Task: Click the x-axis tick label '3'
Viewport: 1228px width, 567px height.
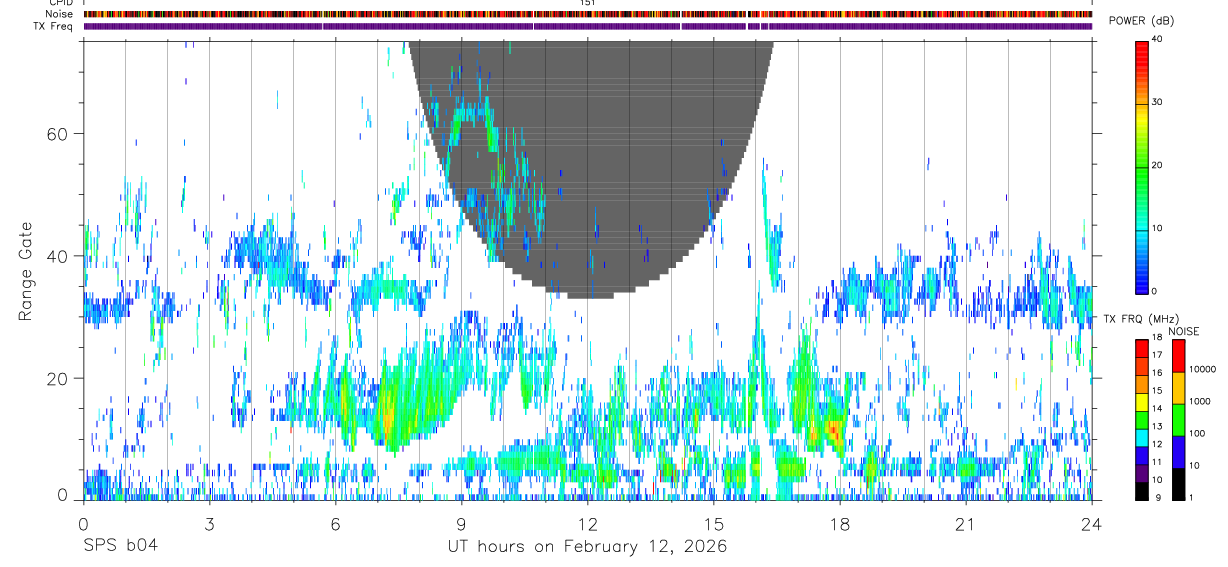Action: (x=209, y=525)
